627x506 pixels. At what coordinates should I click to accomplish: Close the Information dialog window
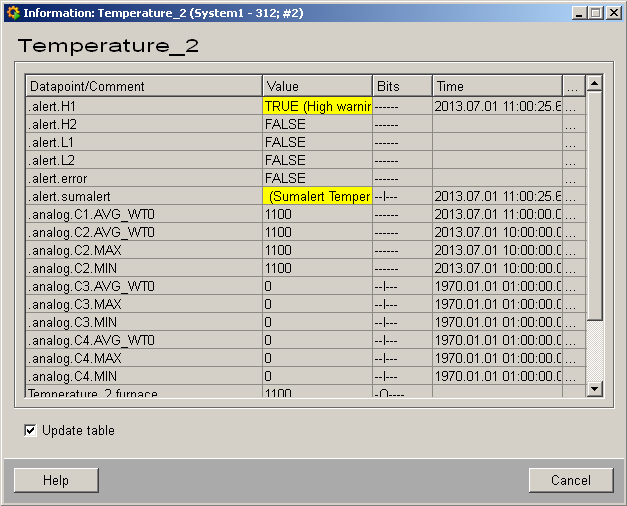click(613, 13)
